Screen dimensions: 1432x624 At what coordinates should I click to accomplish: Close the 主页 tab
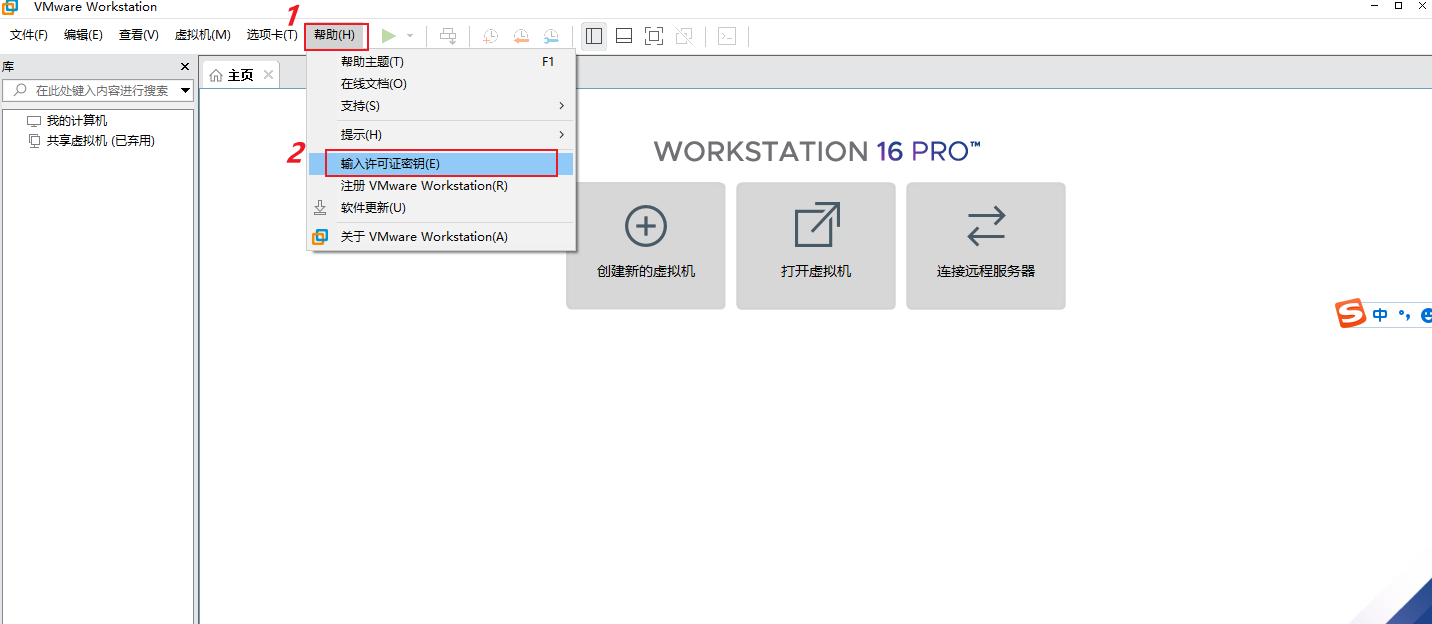268,75
